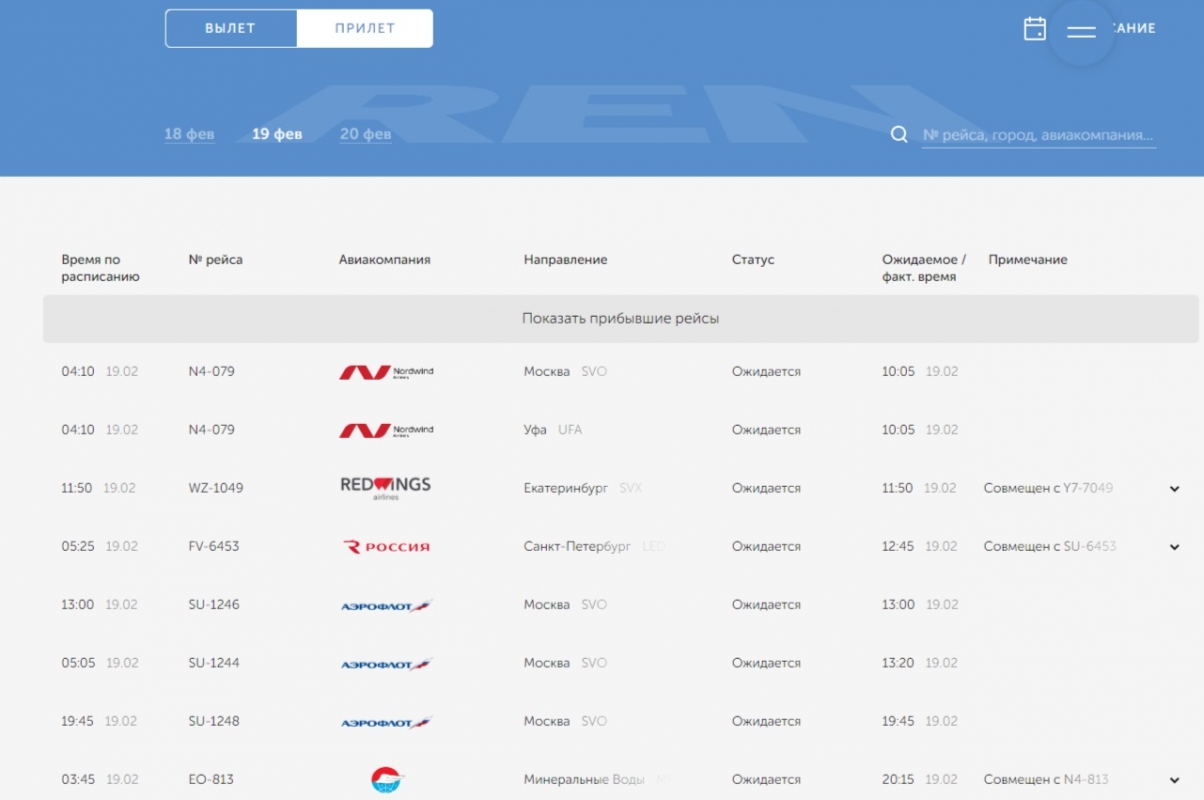Image resolution: width=1204 pixels, height=800 pixels.
Task: Click flight number SU-1244
Action: (214, 663)
